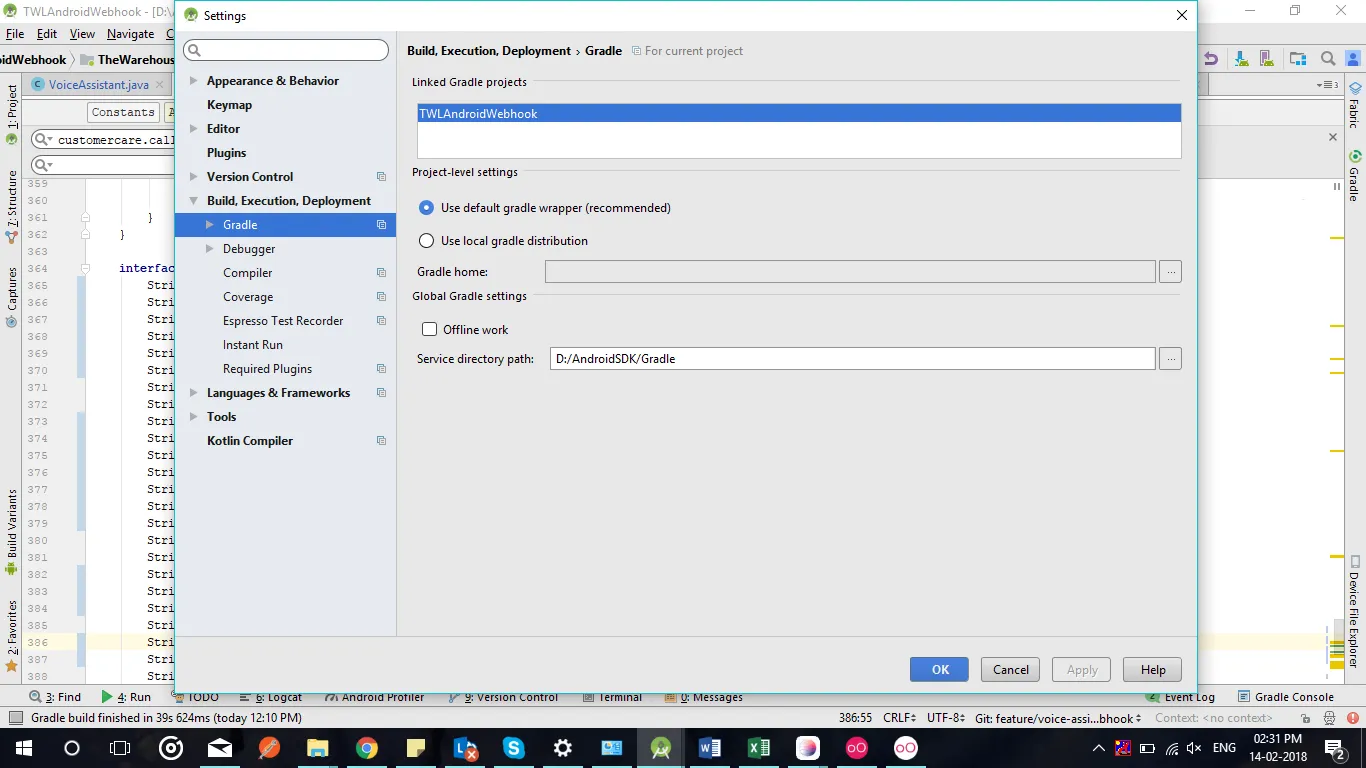Open the Build Variants tool window
The width and height of the screenshot is (1366, 768).
pos(12,531)
